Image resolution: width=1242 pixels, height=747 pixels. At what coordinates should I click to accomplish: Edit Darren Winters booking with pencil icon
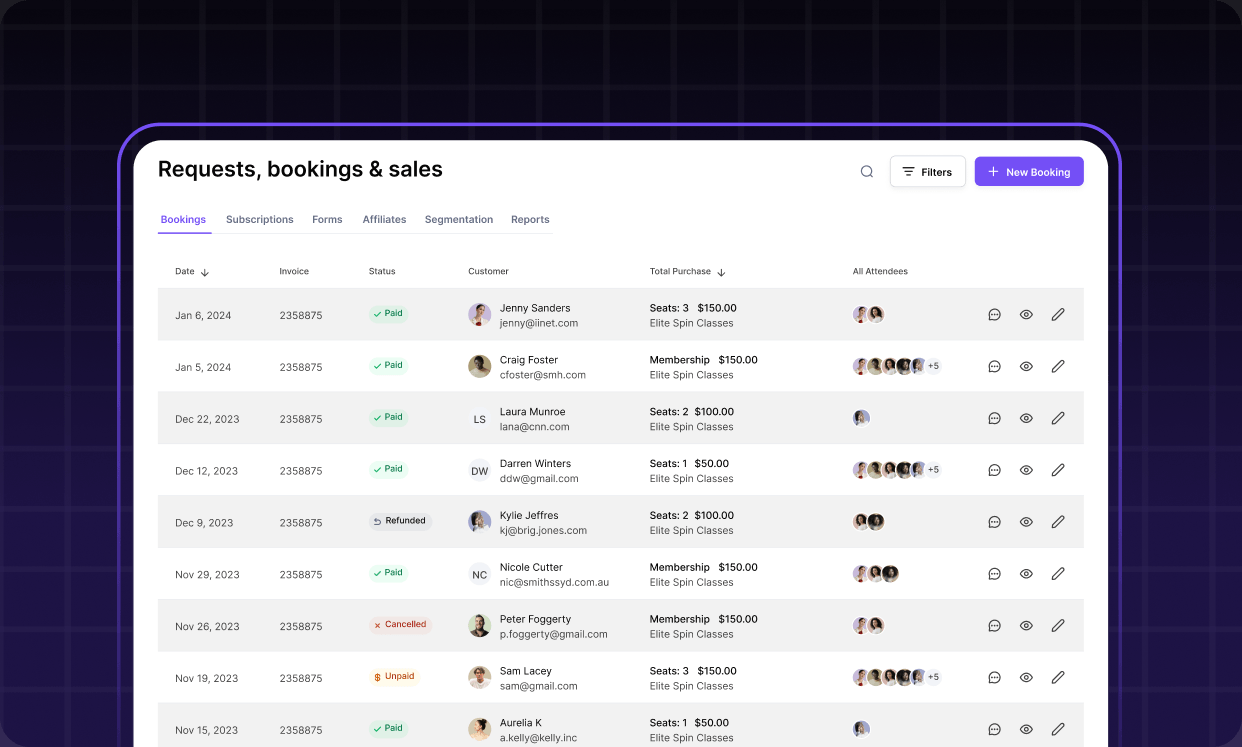coord(1058,470)
